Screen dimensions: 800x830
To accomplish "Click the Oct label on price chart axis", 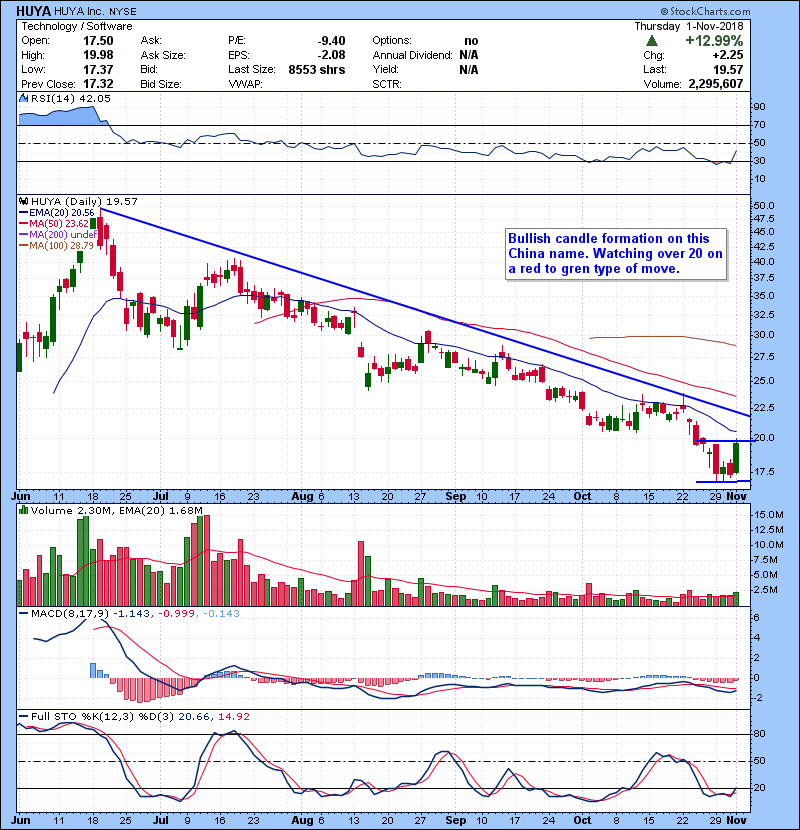I will pos(582,497).
